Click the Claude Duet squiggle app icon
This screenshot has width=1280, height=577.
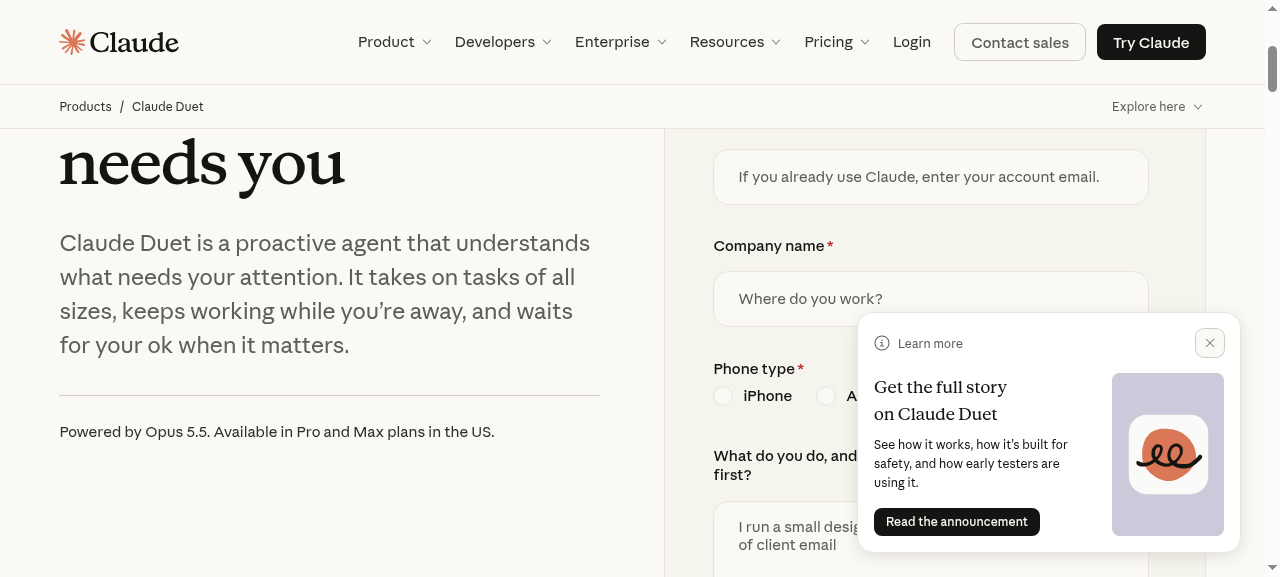[1168, 455]
